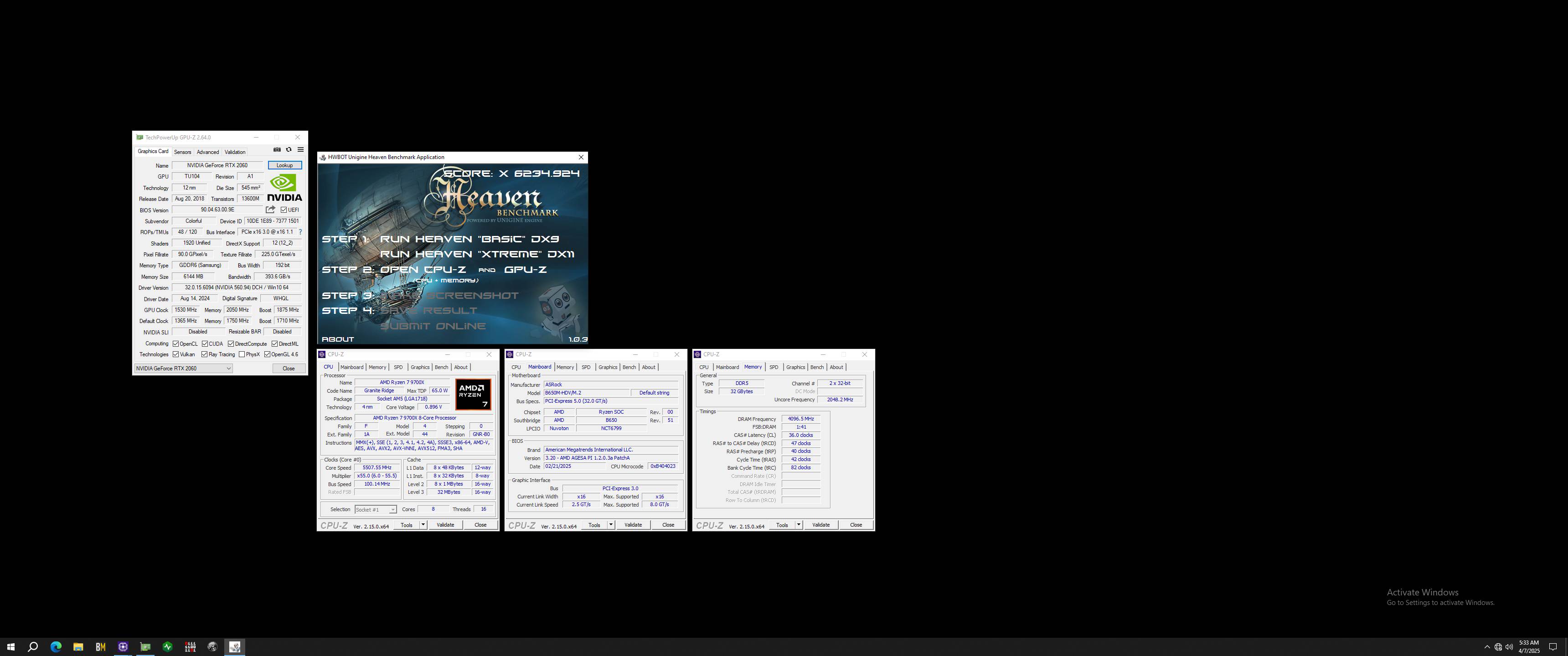This screenshot has width=1568, height=656.
Task: Click the BIOS export share icon in GPU-Z
Action: [x=270, y=210]
